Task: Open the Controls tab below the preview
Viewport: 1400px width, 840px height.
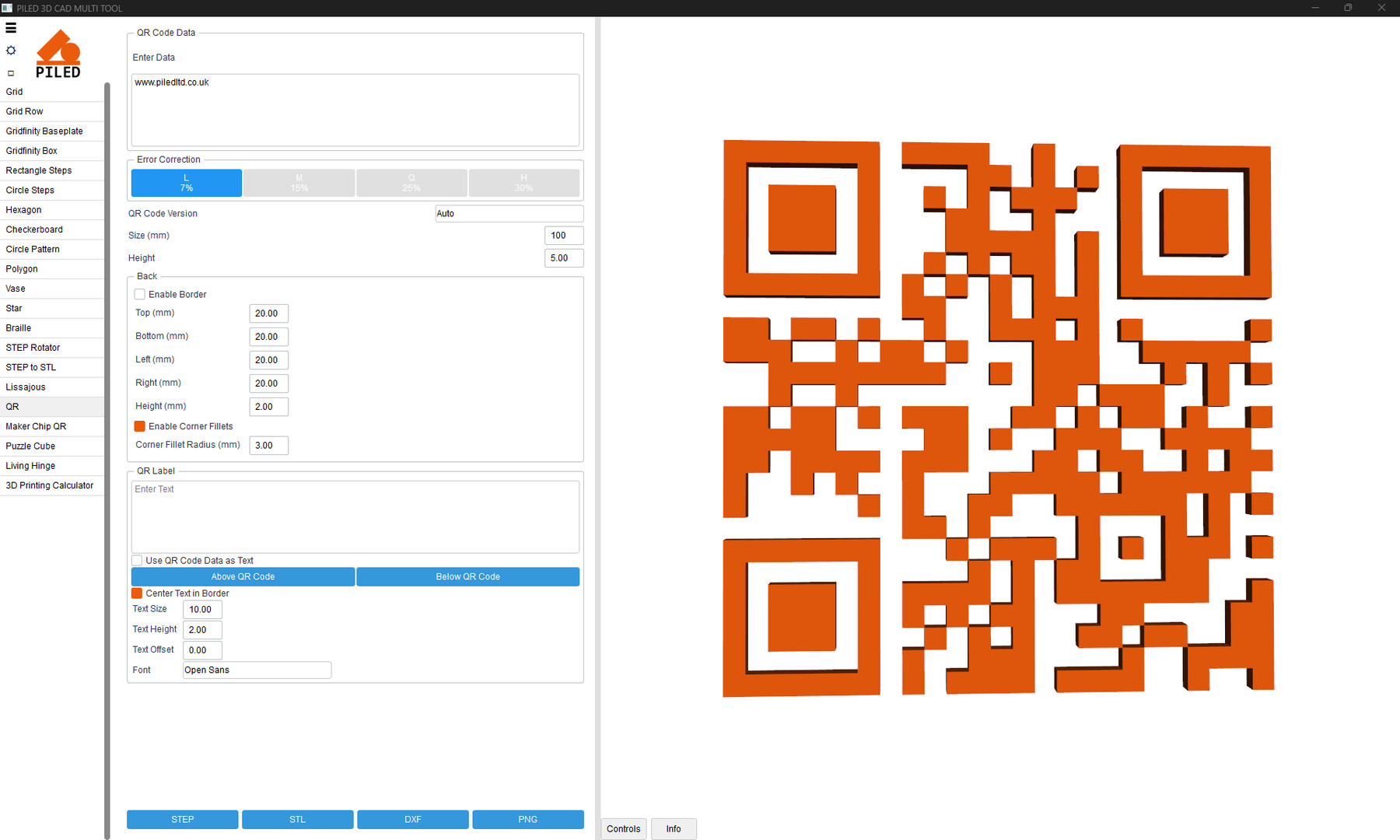Action: [624, 829]
